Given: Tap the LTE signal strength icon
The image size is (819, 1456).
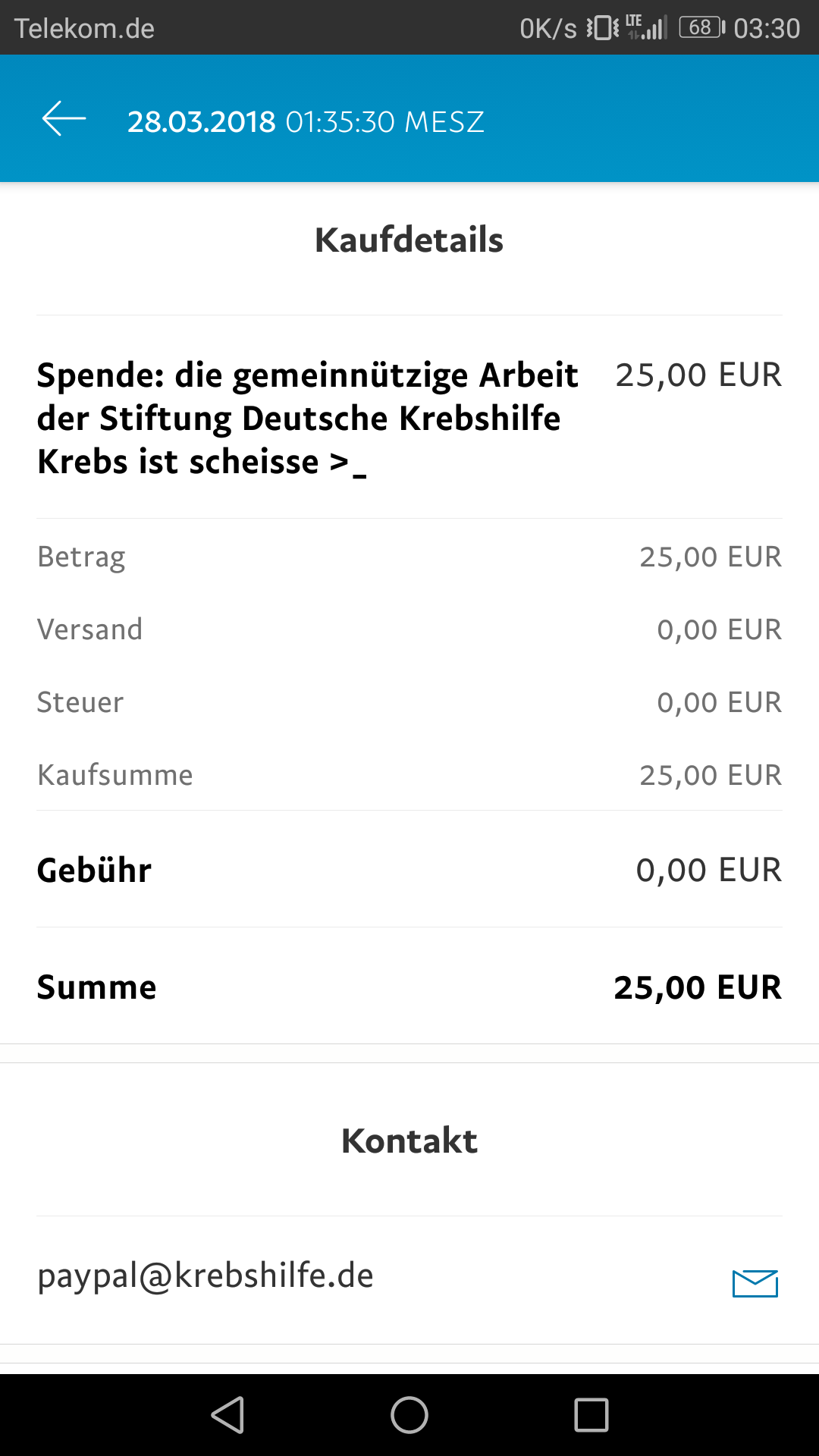Looking at the screenshot, I should 646,27.
